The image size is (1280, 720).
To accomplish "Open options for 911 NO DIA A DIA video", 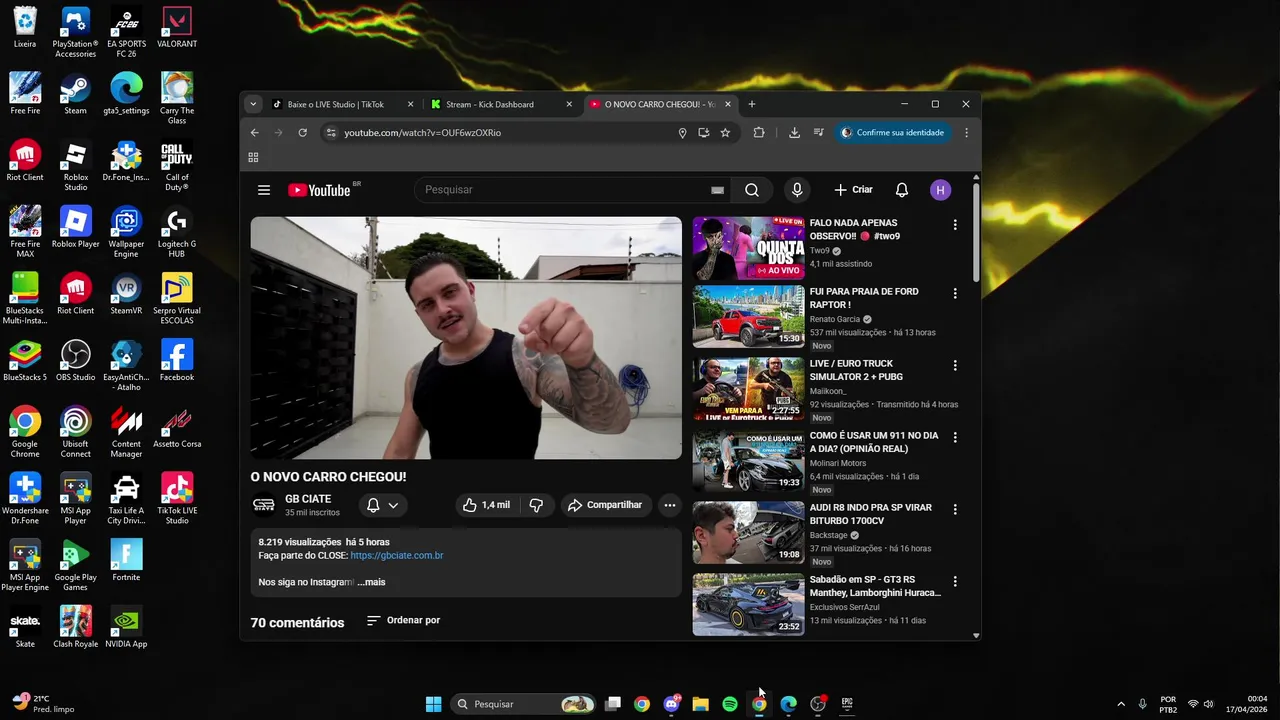I will pos(955,437).
